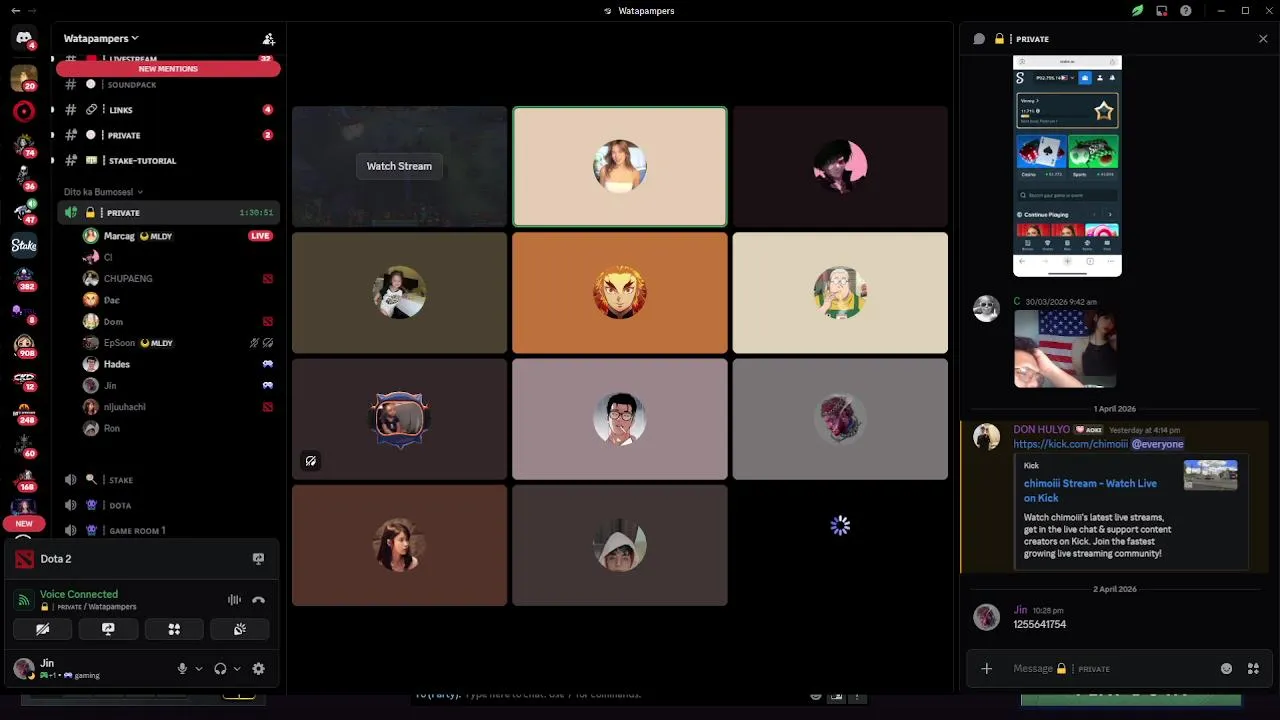Viewport: 1280px width, 720px height.
Task: Open the soundboard from voice panel
Action: [240, 629]
